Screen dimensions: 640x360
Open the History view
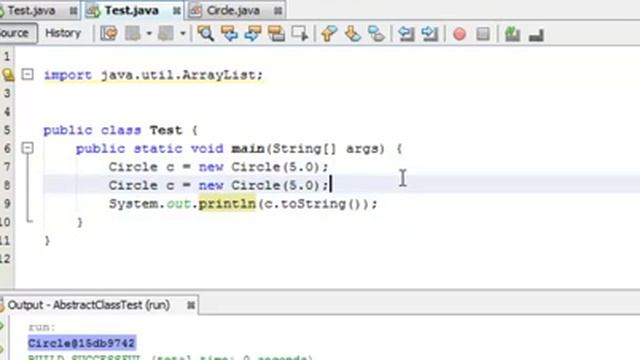pos(63,33)
